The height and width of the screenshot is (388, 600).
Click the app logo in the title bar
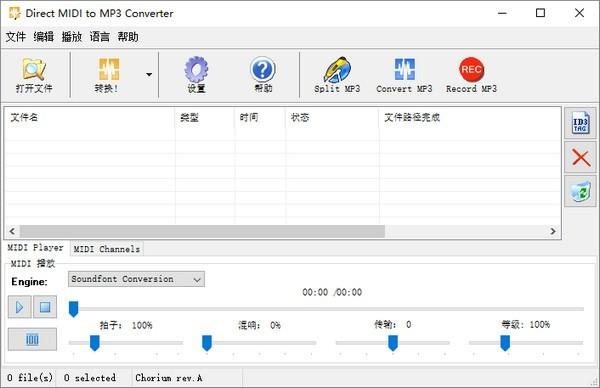14,13
